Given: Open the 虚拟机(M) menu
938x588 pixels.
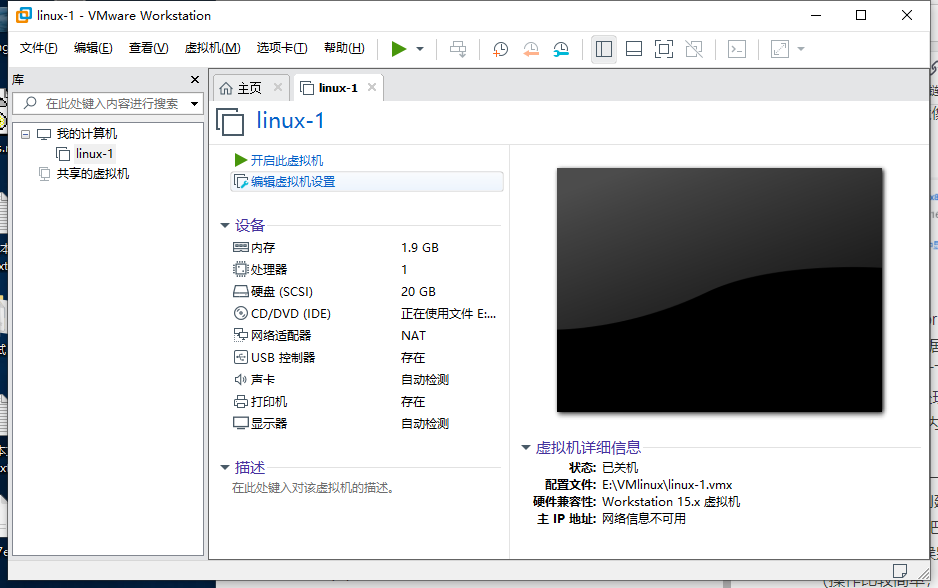Looking at the screenshot, I should (212, 48).
